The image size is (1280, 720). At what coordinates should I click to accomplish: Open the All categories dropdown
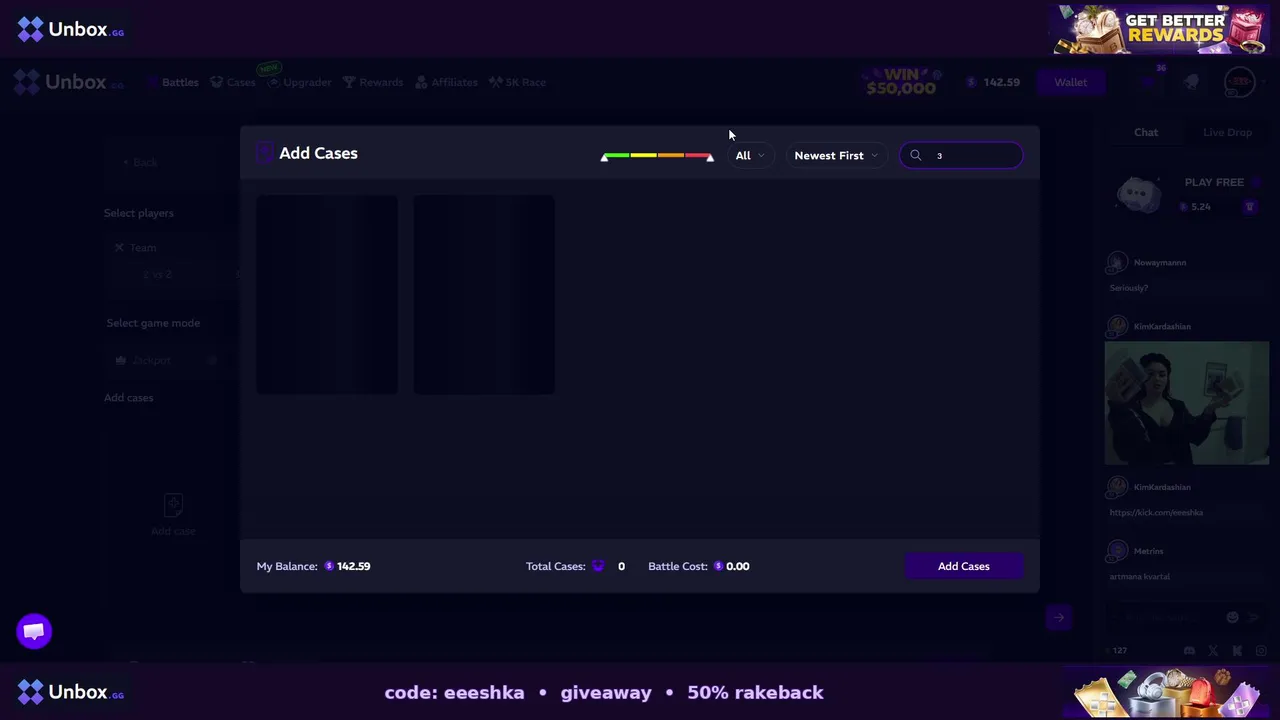(749, 155)
